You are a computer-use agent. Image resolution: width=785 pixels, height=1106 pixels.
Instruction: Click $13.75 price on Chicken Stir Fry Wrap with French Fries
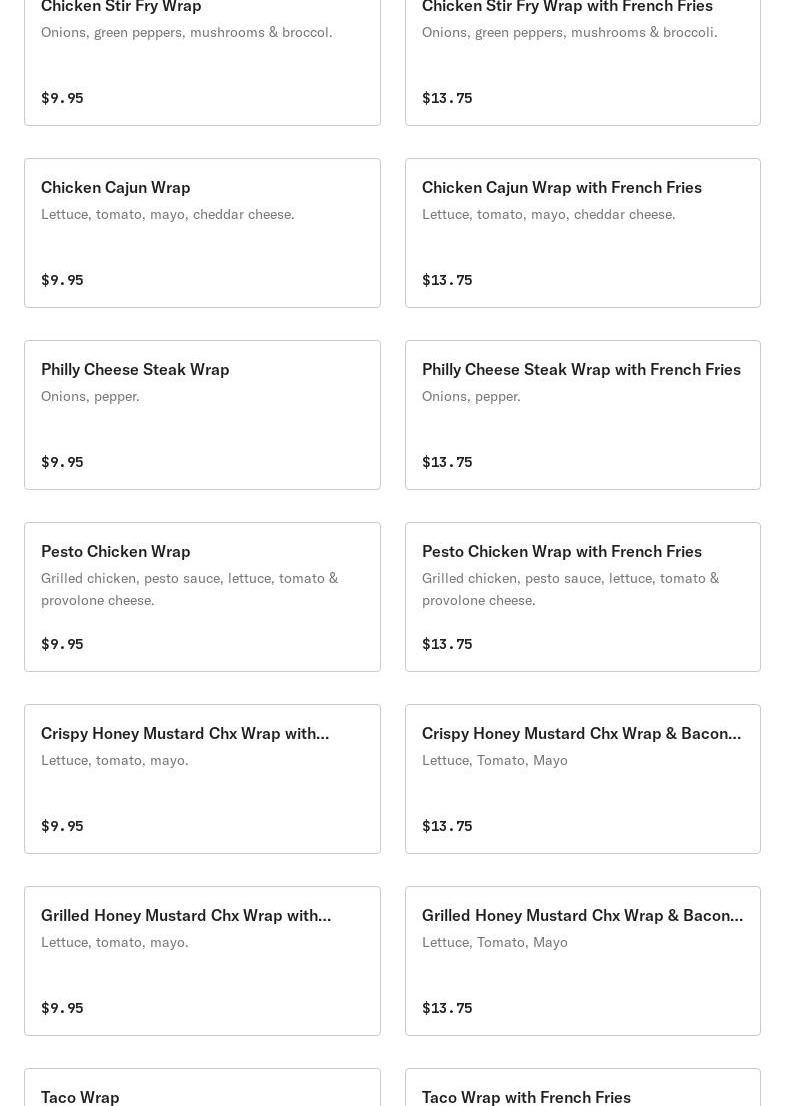click(447, 98)
